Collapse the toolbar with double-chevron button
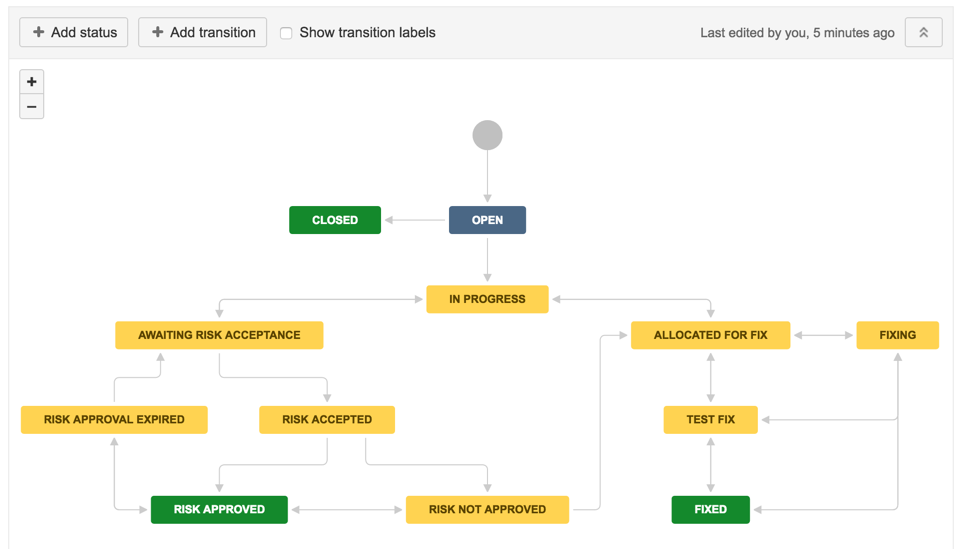 [x=923, y=33]
